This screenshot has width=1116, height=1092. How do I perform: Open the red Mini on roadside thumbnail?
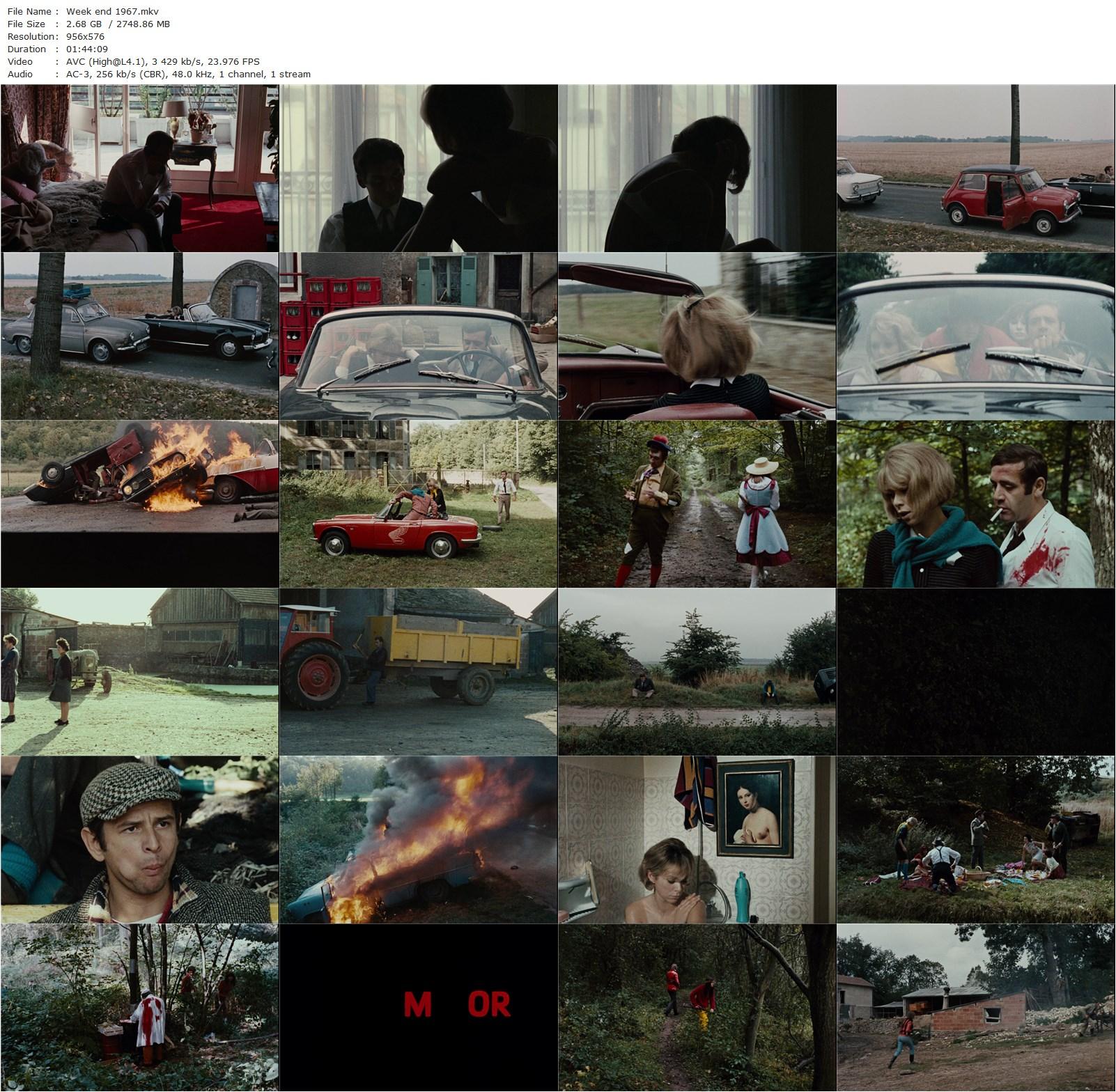(975, 168)
